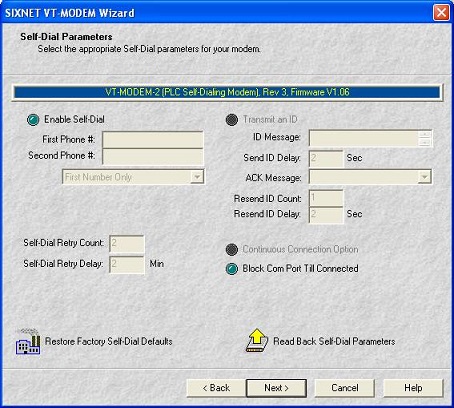Close the SIXNET VT-MODEM Wizard window
Screen dimensions: 454x408
tap(441, 13)
